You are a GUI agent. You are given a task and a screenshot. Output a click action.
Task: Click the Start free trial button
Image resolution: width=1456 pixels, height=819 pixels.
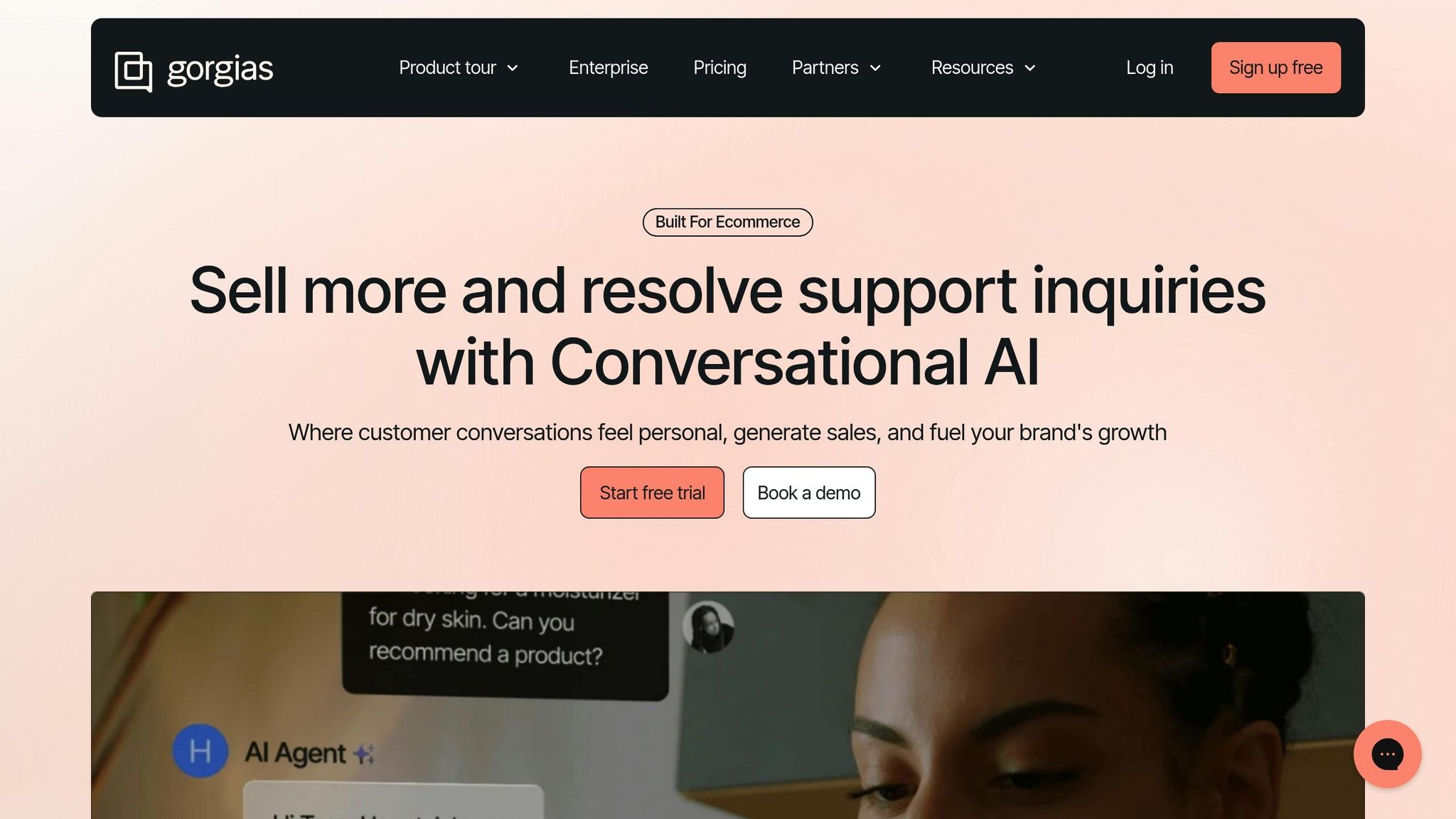click(x=652, y=493)
